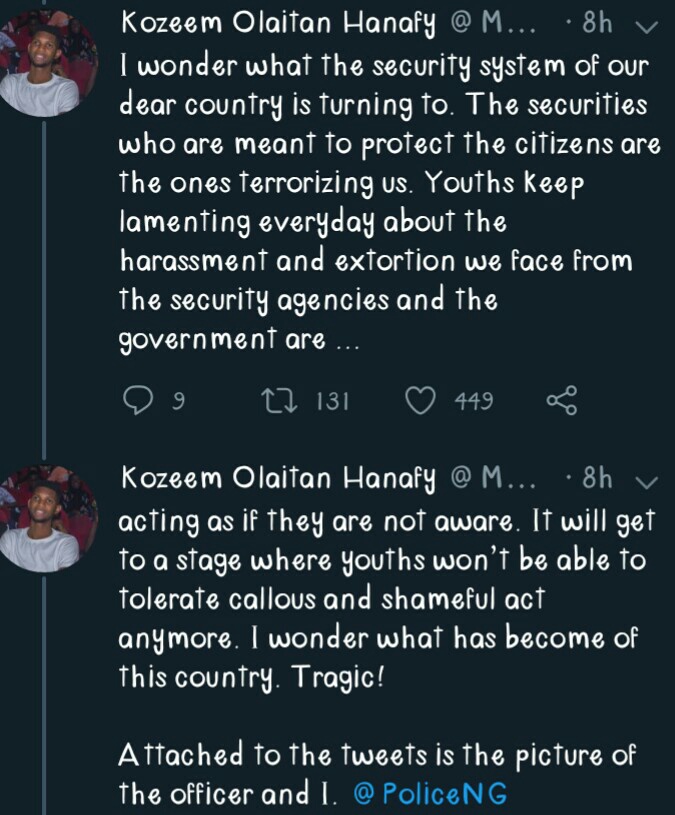Click the 8h timestamp on the second tweet
The width and height of the screenshot is (675, 815).
click(596, 479)
